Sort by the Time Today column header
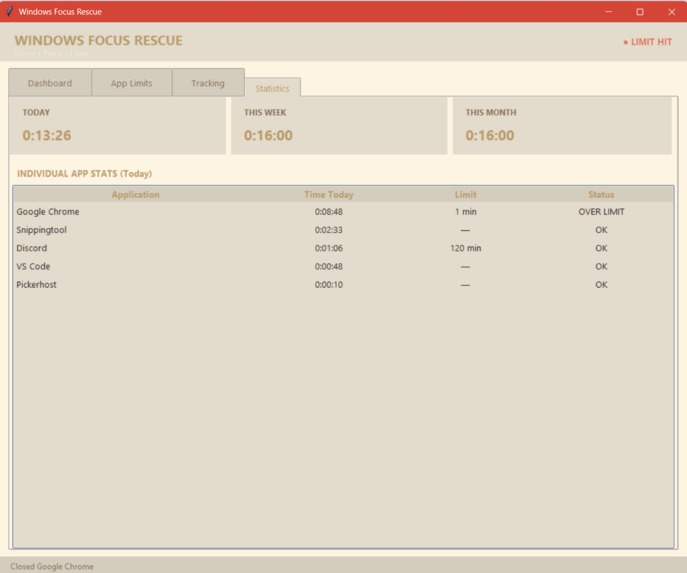Image resolution: width=687 pixels, height=573 pixels. 329,195
